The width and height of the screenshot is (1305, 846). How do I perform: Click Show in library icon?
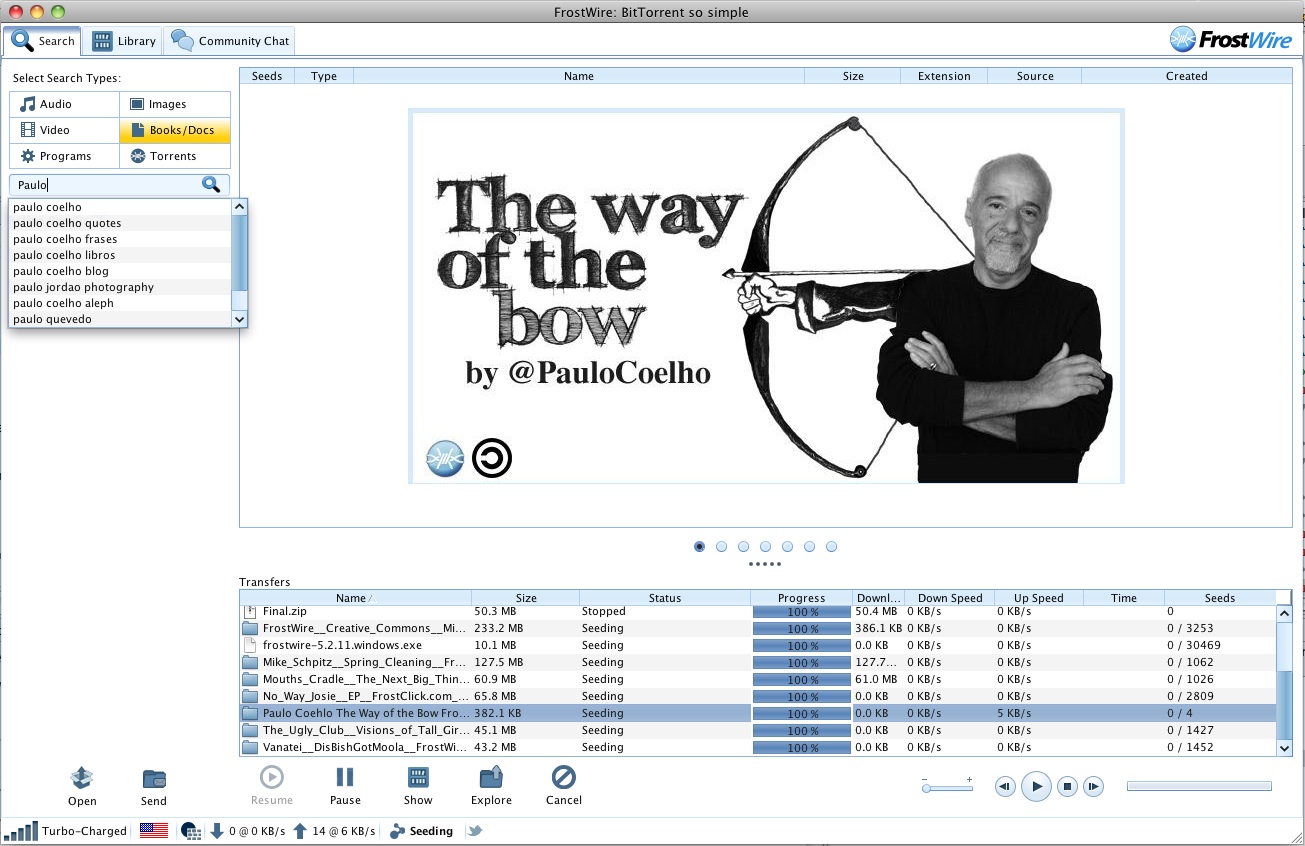pos(418,777)
